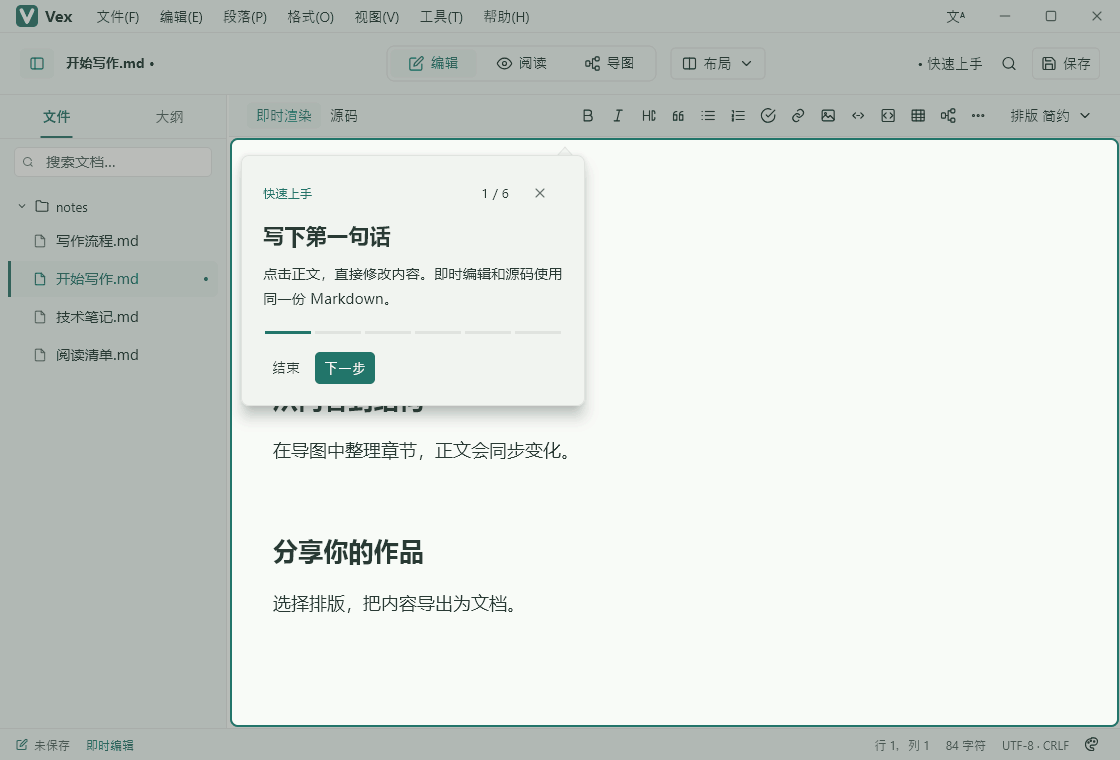Insert a heading with the H icon
Screen dimensions: 1120x760
tap(648, 116)
